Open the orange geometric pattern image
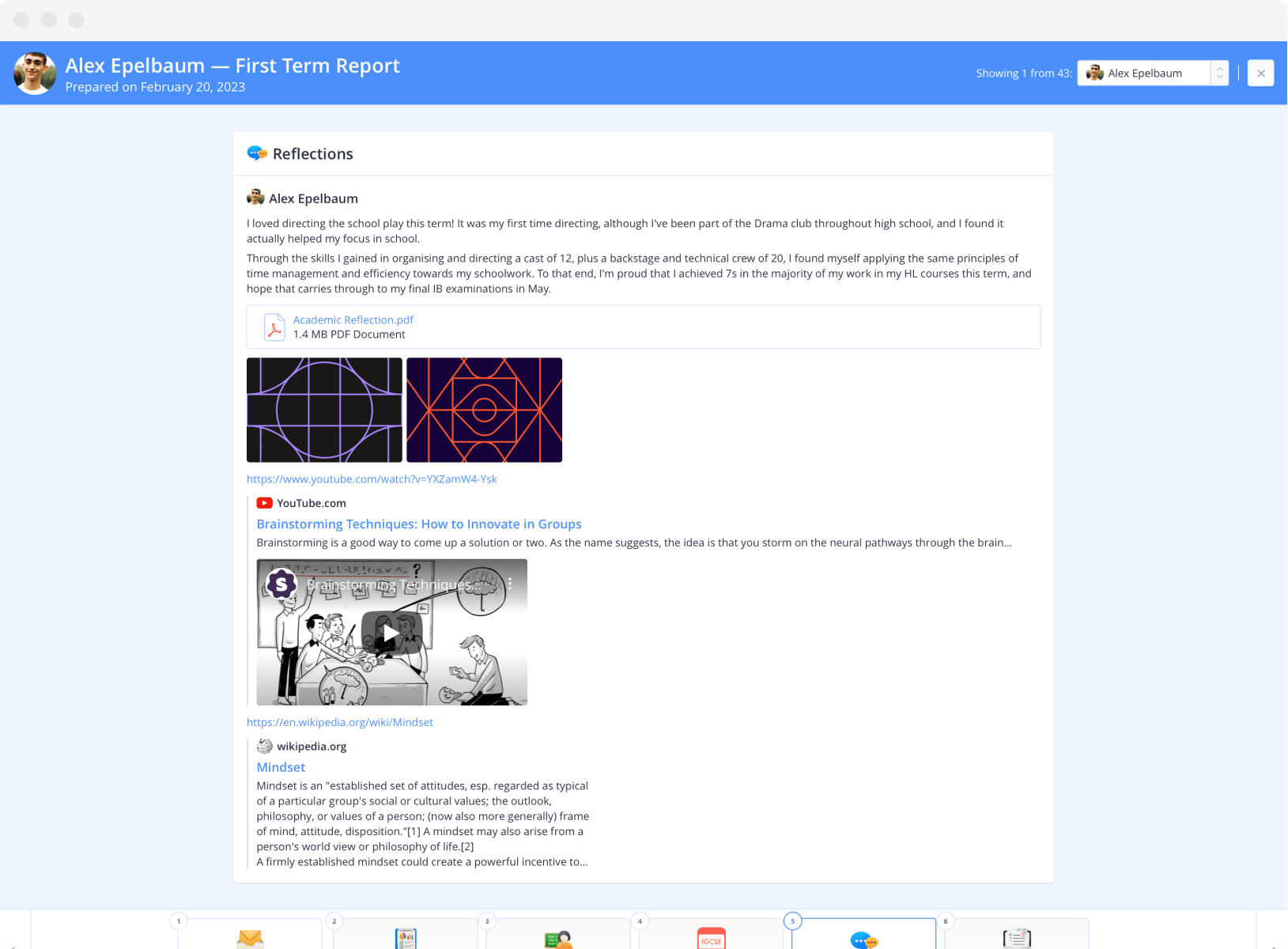Screen dimensions: 1288x949 click(484, 410)
